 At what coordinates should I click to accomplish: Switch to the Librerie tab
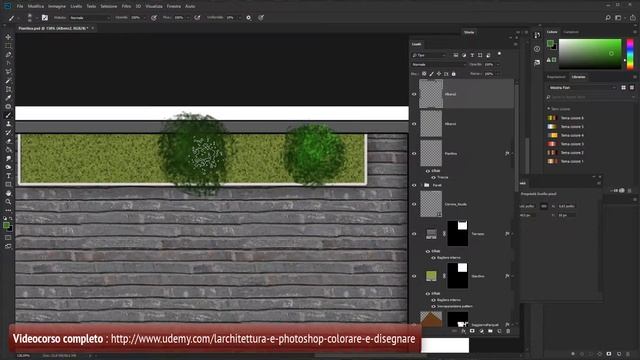[x=578, y=77]
